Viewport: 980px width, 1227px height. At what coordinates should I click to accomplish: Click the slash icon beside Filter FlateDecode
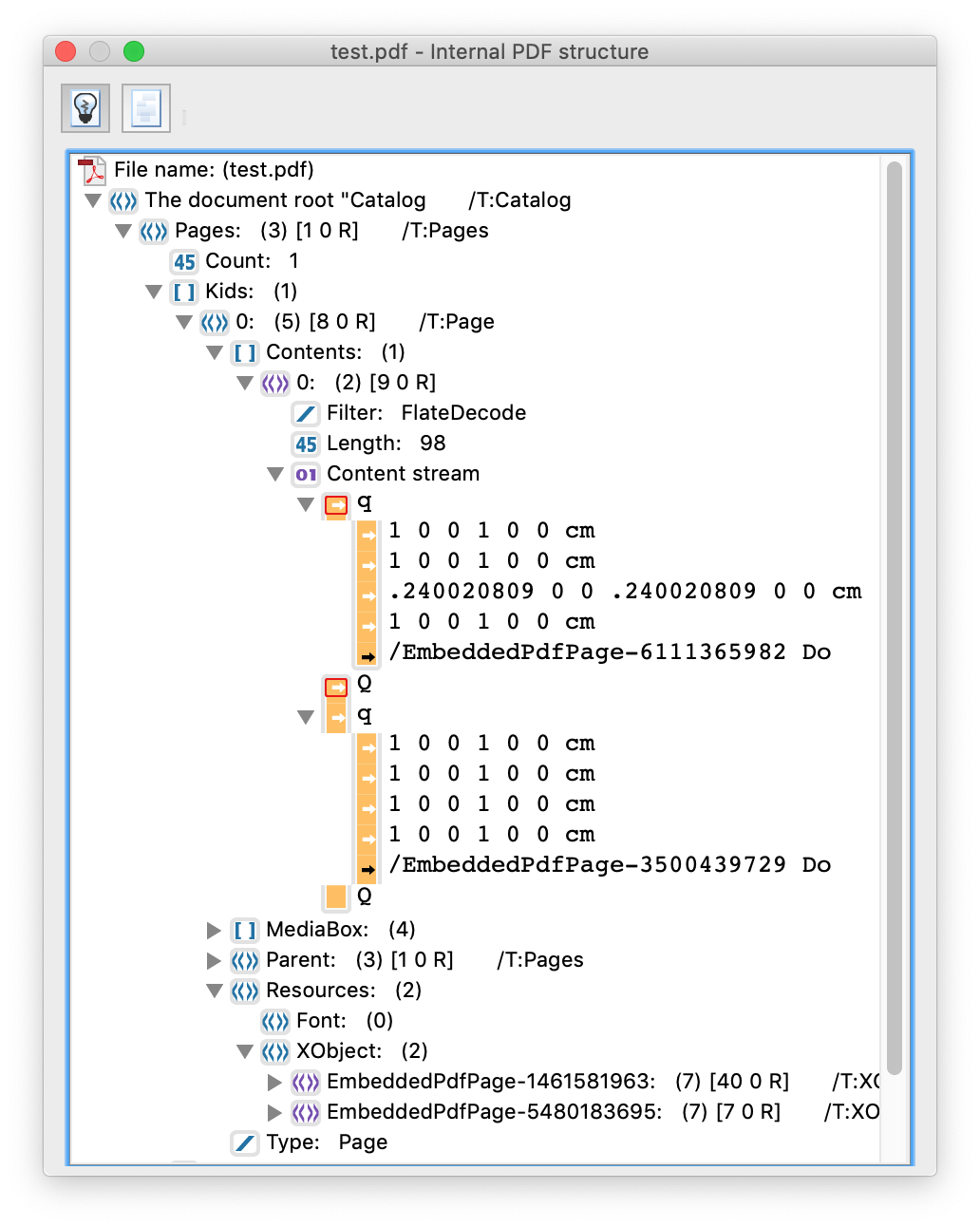[304, 413]
